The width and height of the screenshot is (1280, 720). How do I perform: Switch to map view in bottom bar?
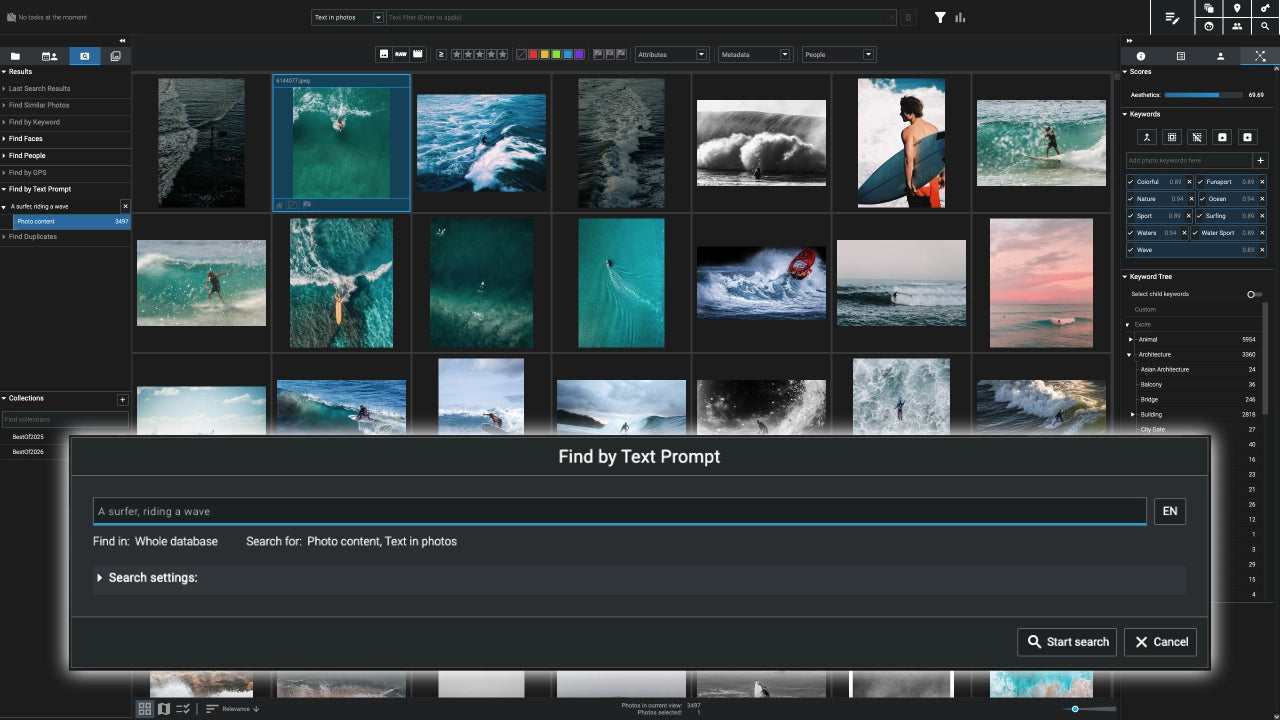(x=164, y=709)
